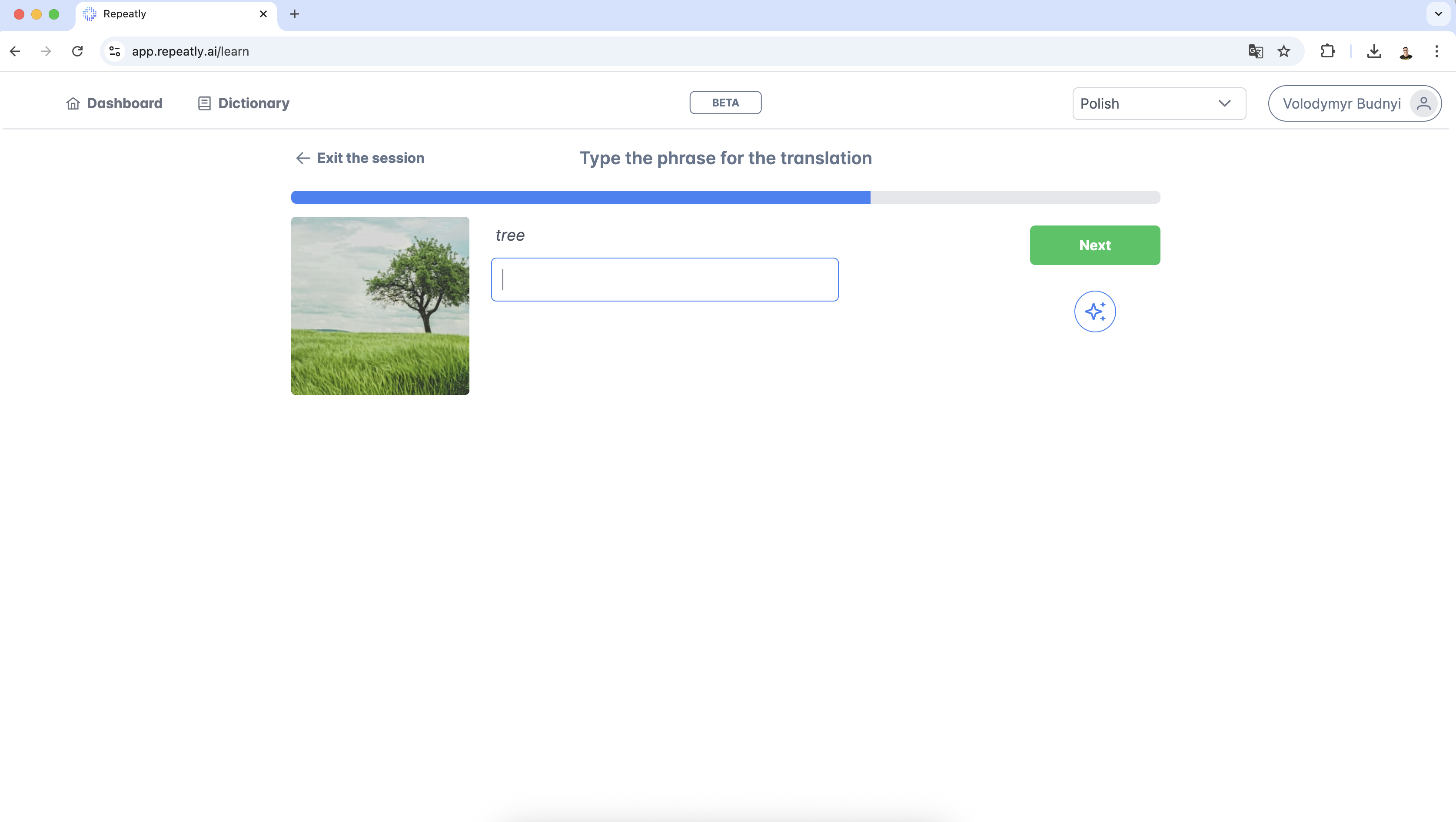Click the "Type the phrase for the translation" heading

[725, 158]
